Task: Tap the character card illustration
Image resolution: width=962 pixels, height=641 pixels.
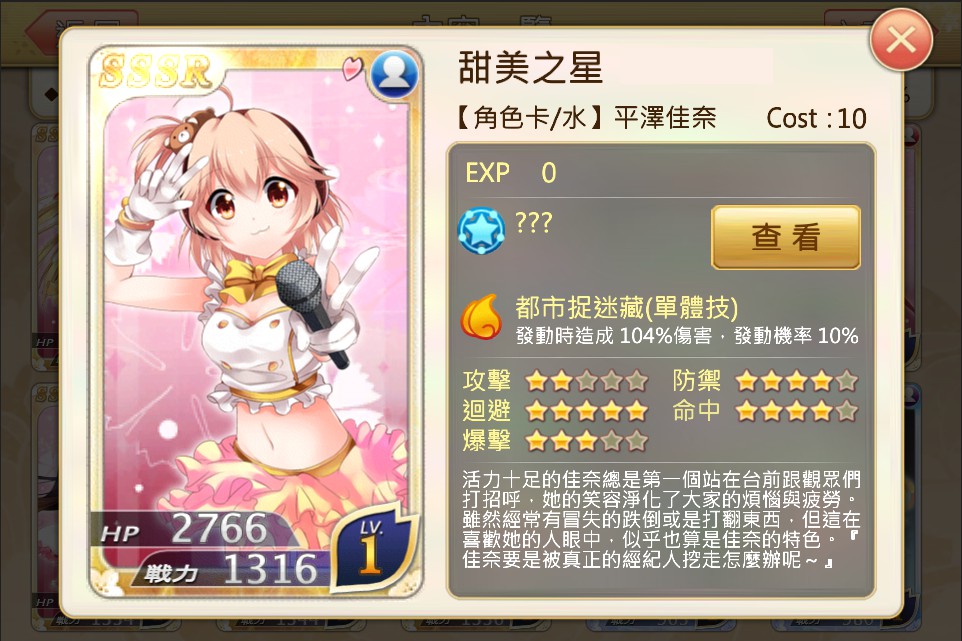Action: tap(256, 321)
